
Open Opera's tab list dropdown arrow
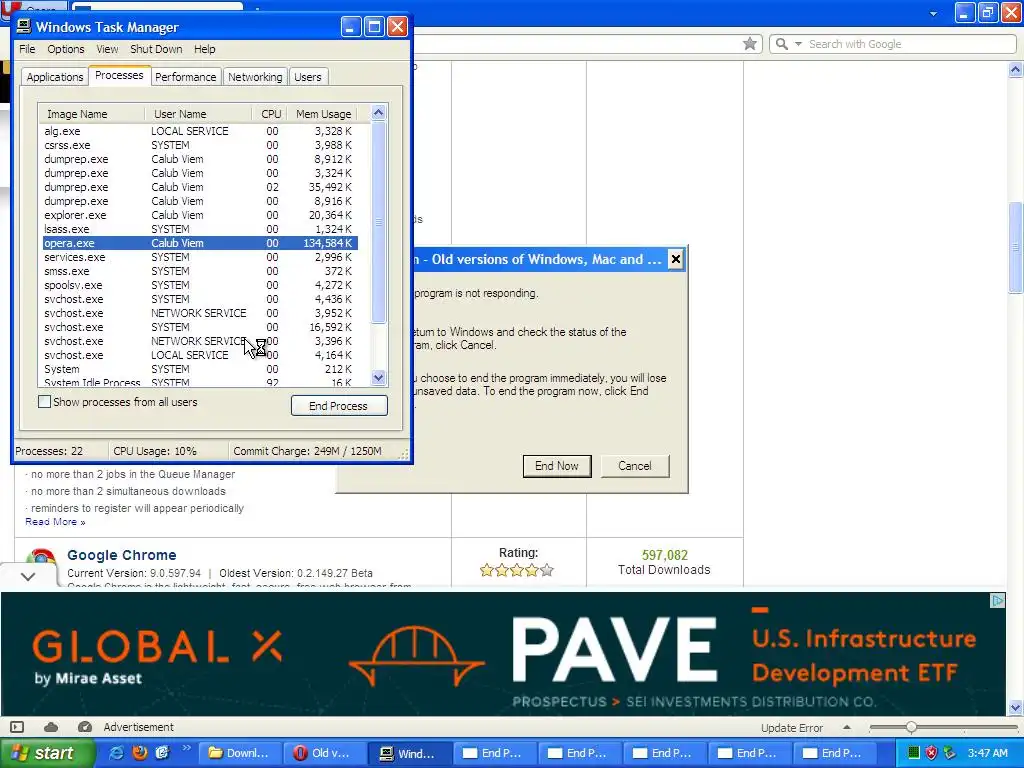pyautogui.click(x=933, y=13)
